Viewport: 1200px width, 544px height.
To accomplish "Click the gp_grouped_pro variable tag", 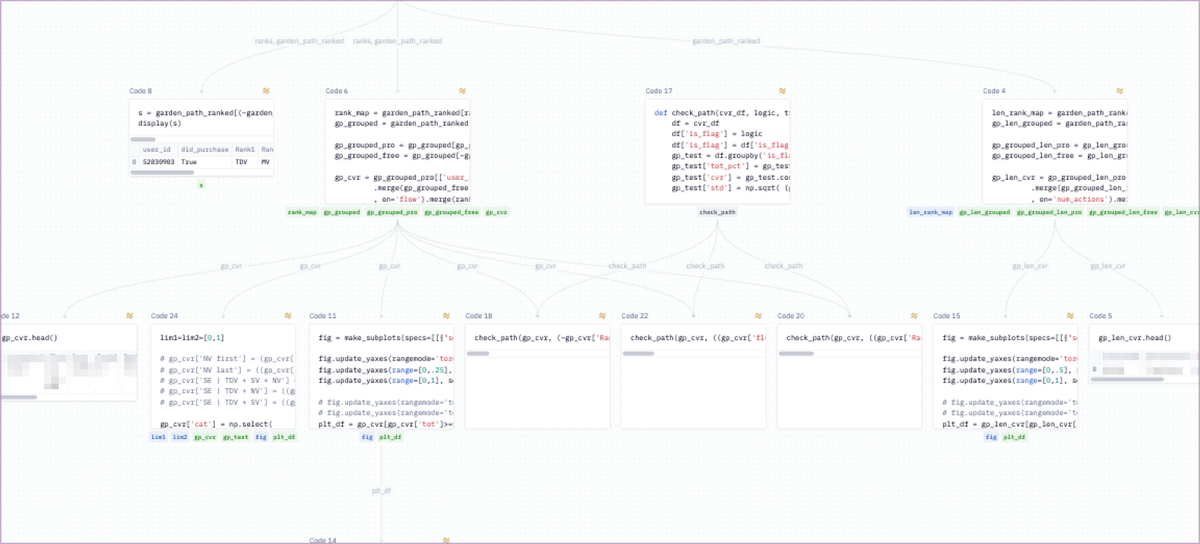I will 392,212.
